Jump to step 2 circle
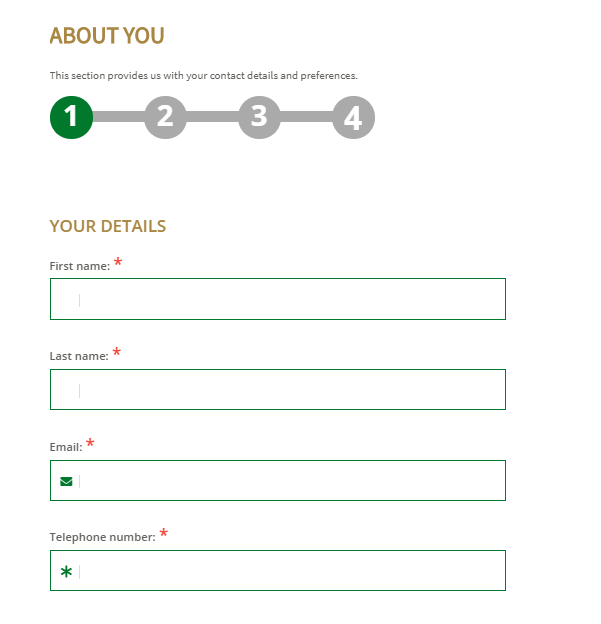Image resolution: width=601 pixels, height=624 pixels. pos(165,117)
